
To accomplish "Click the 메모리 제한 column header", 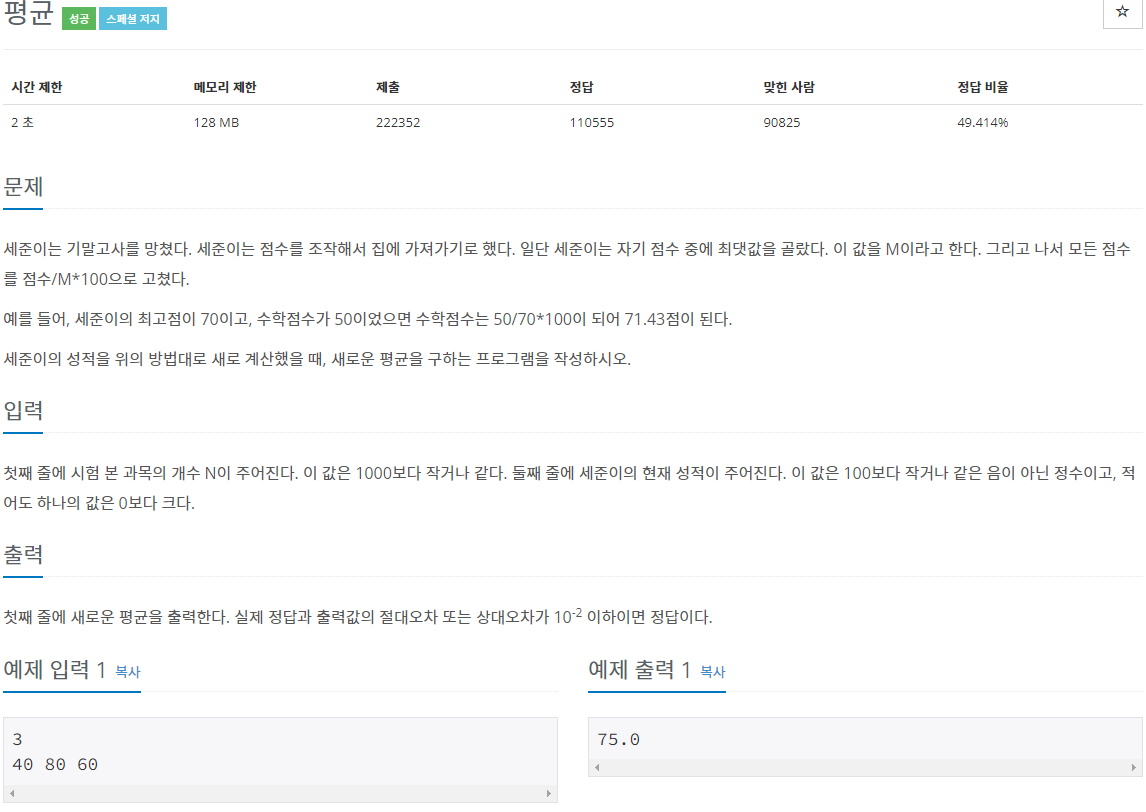I will pos(222,87).
